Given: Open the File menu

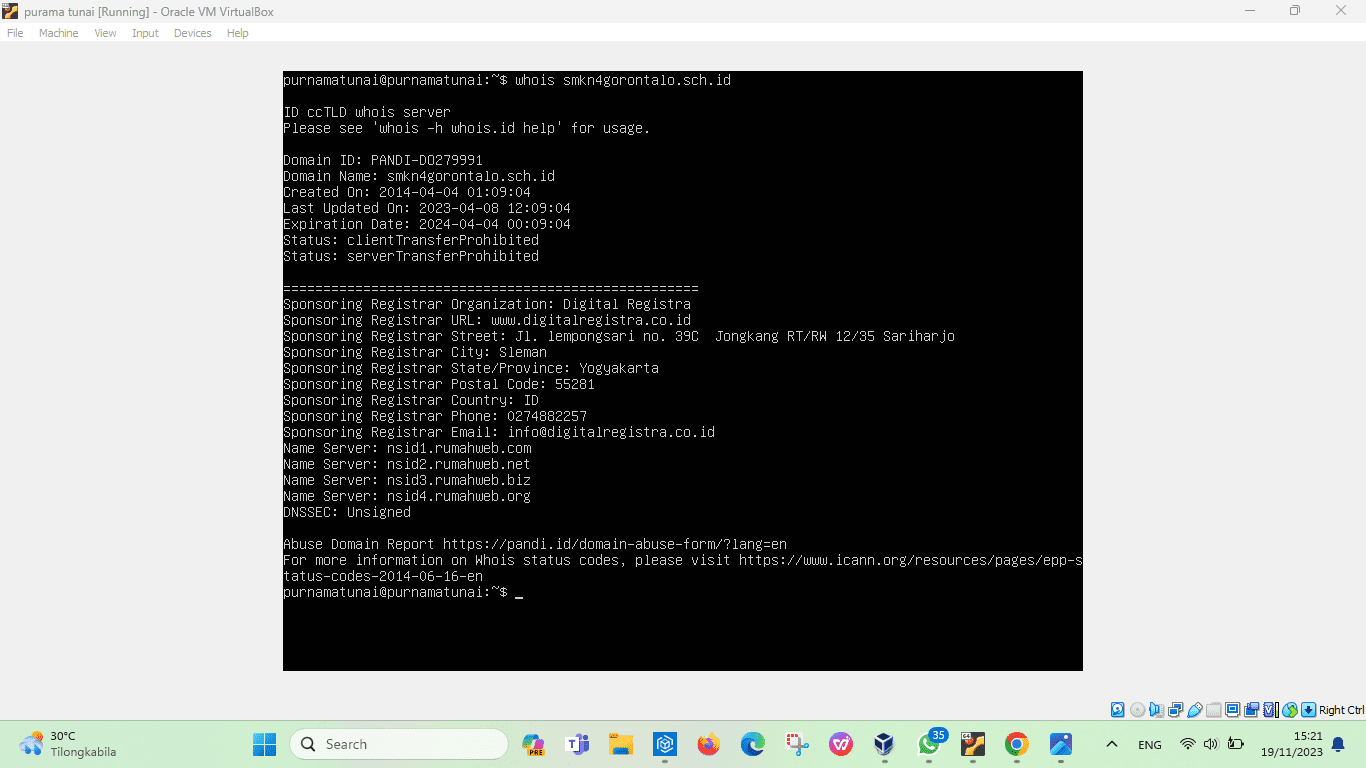Looking at the screenshot, I should pyautogui.click(x=15, y=33).
